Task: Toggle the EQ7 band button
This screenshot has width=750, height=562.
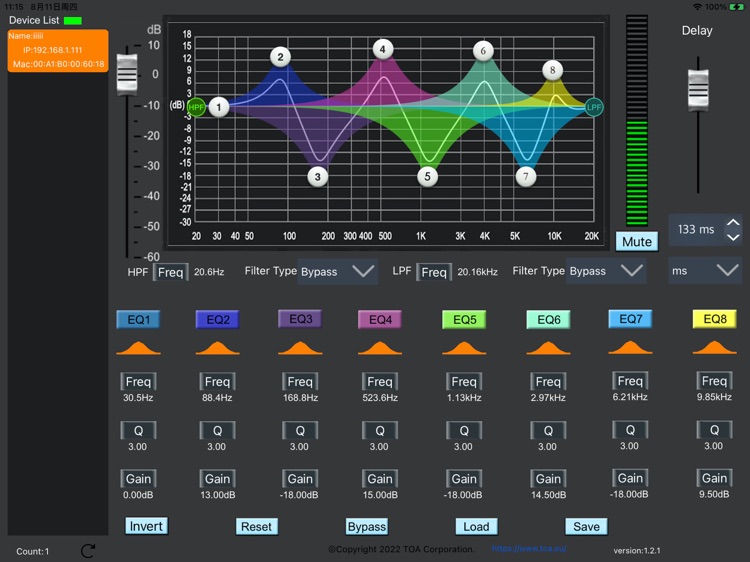Action: pyautogui.click(x=630, y=319)
